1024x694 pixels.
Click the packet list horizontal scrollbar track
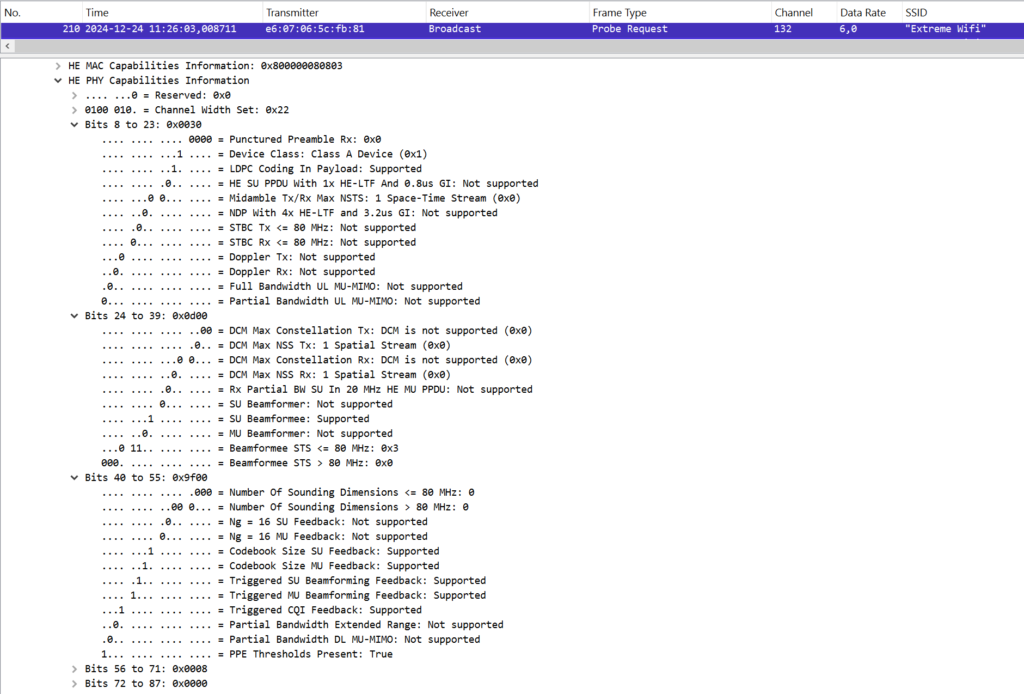[519, 46]
